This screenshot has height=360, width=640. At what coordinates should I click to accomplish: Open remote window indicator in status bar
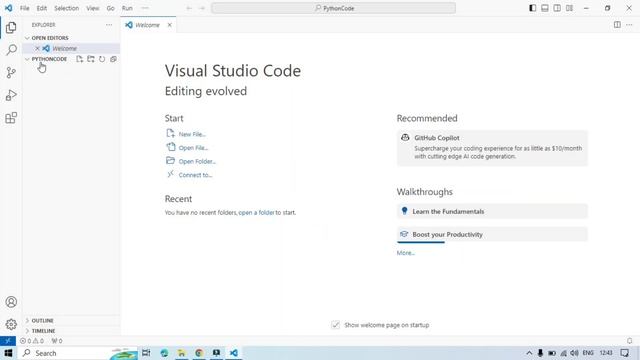8,341
